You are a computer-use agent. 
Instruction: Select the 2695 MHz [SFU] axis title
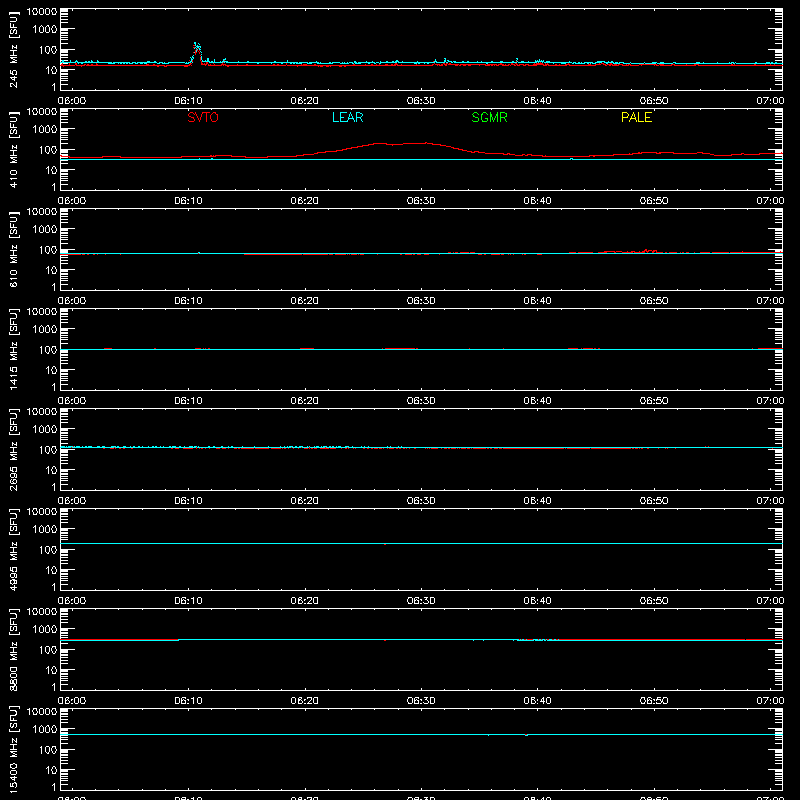click(x=13, y=449)
